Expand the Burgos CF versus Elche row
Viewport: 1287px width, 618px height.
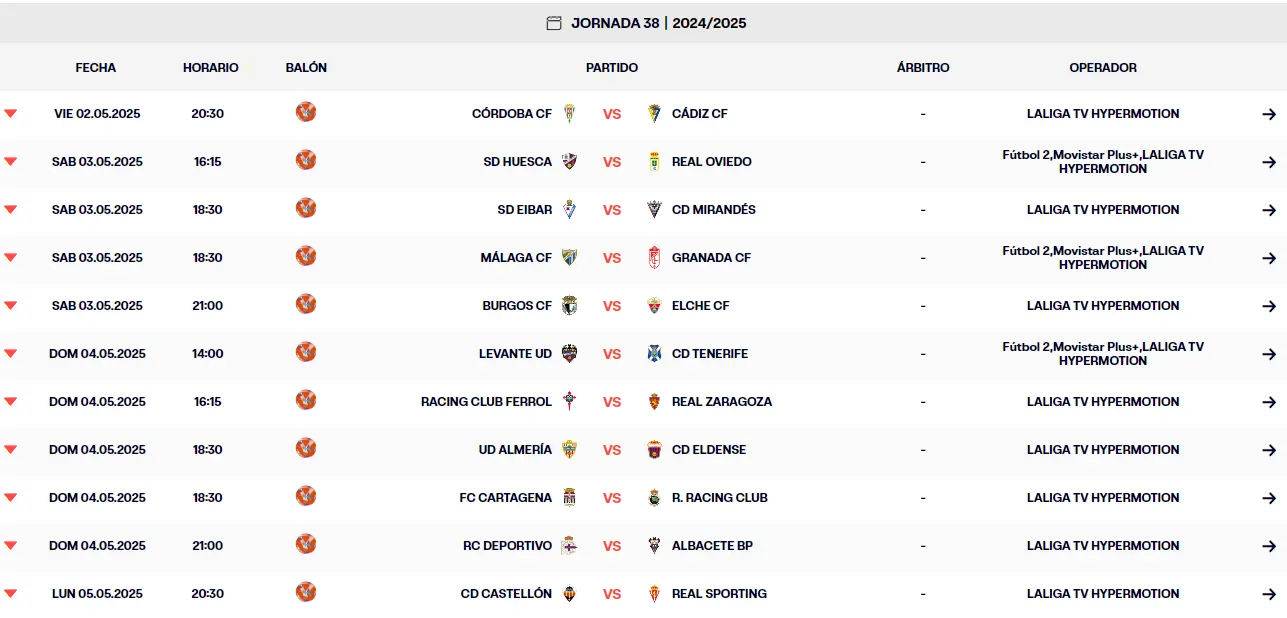pos(11,303)
